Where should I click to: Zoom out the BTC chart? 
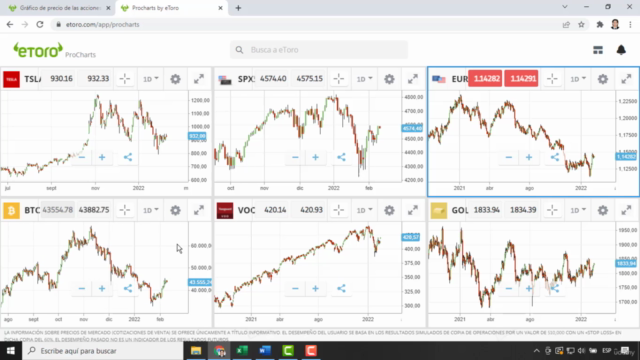[82, 289]
